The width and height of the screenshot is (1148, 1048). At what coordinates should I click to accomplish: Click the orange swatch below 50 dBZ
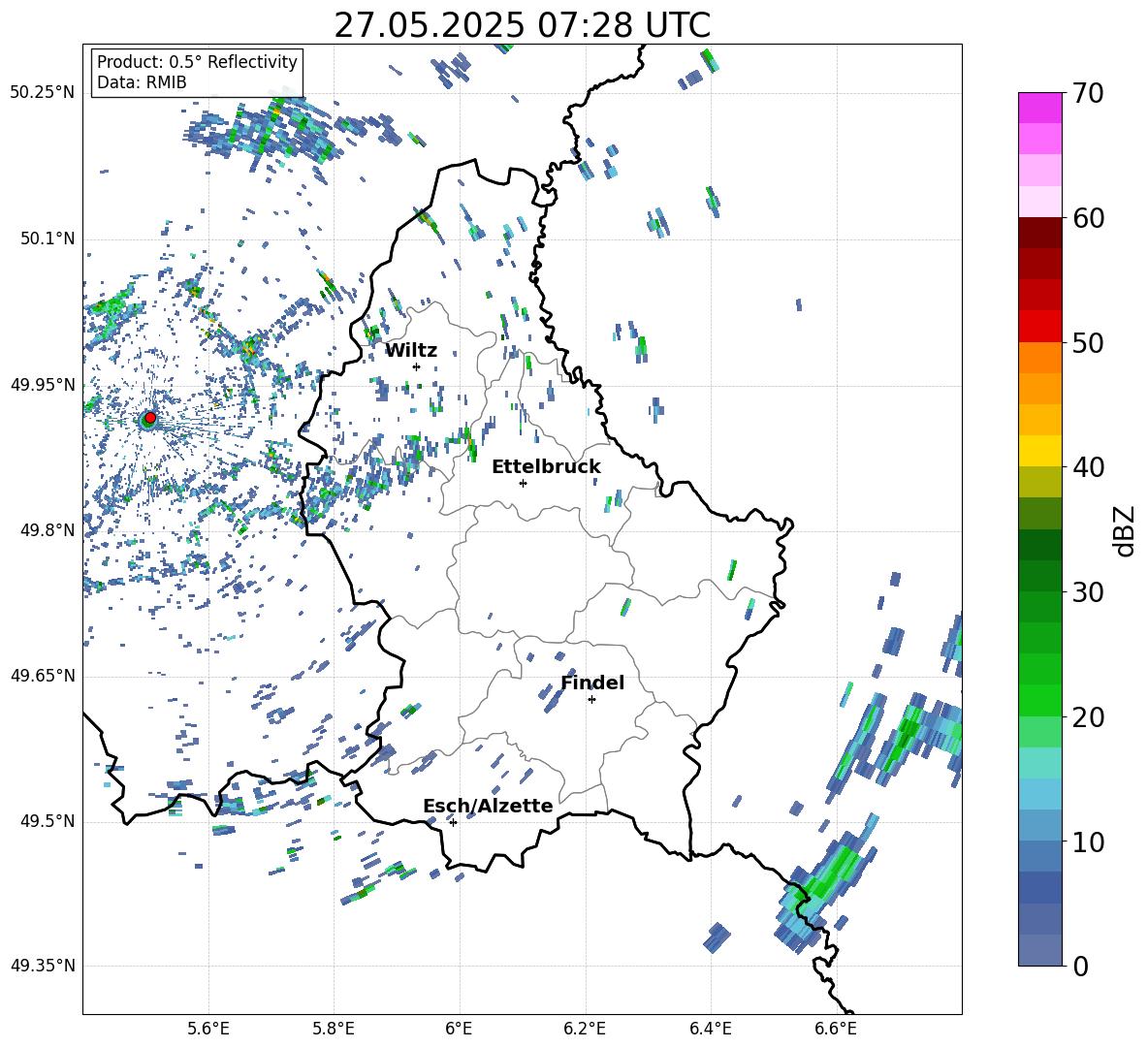coord(1040,358)
